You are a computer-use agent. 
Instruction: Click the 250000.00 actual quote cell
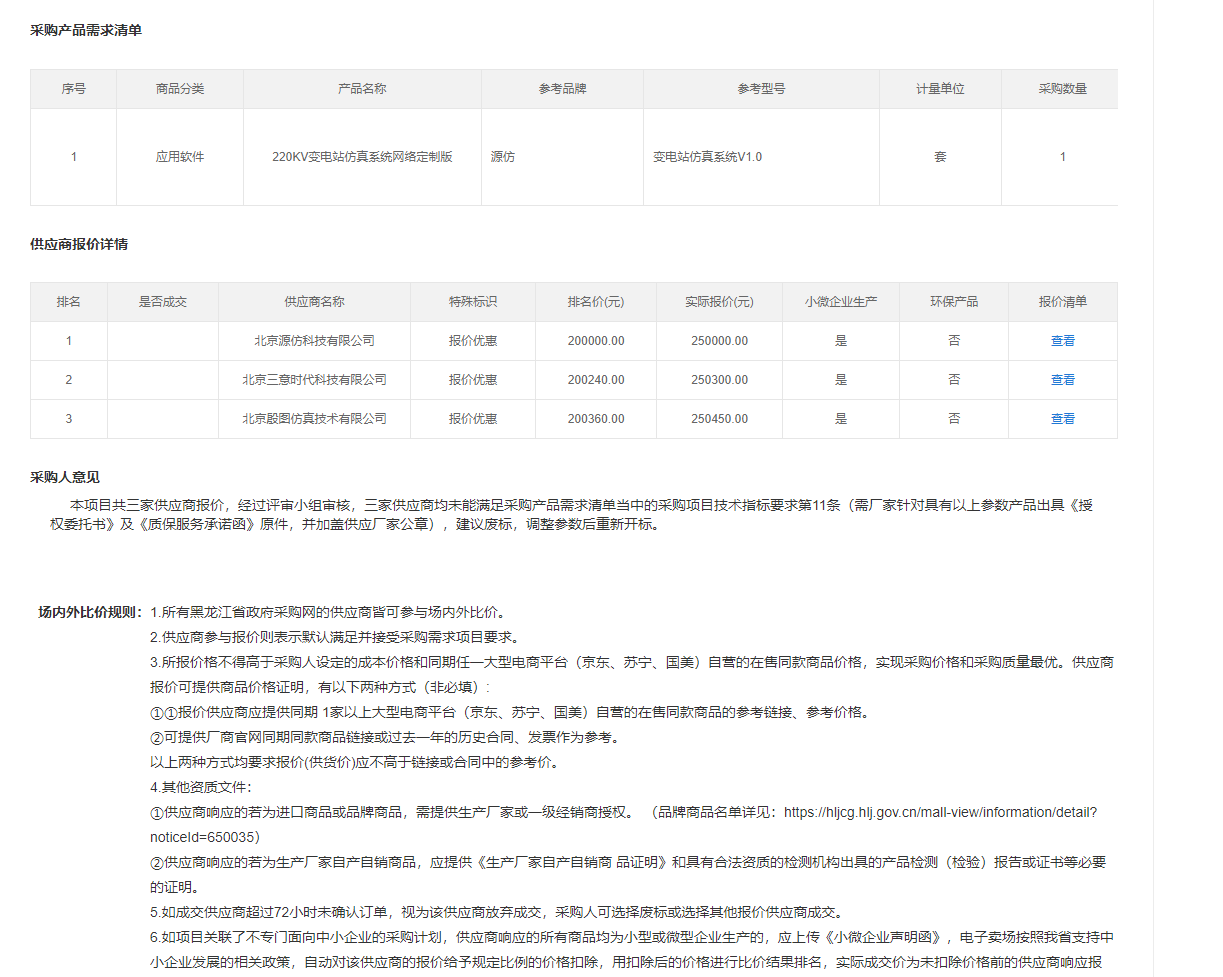coord(719,341)
